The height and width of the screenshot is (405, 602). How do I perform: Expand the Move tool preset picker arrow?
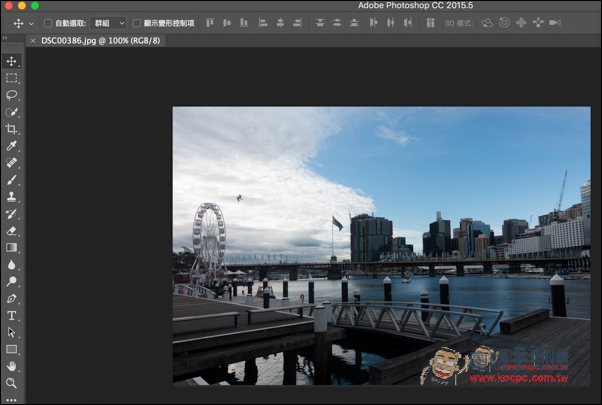31,24
